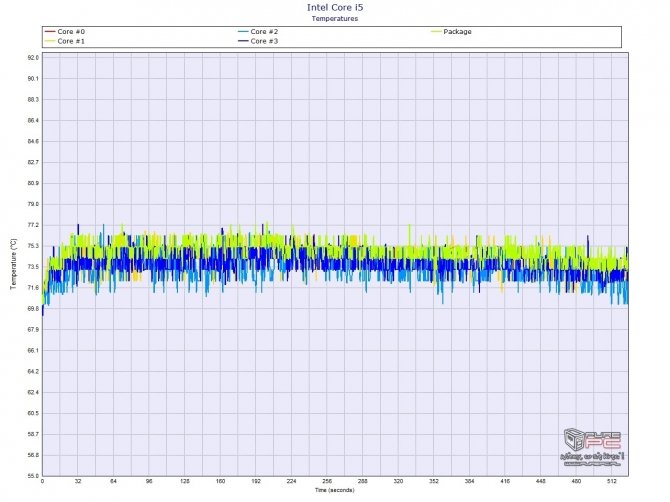Click the Core #1 legend entry
Screen dimensions: 670x502
65,41
